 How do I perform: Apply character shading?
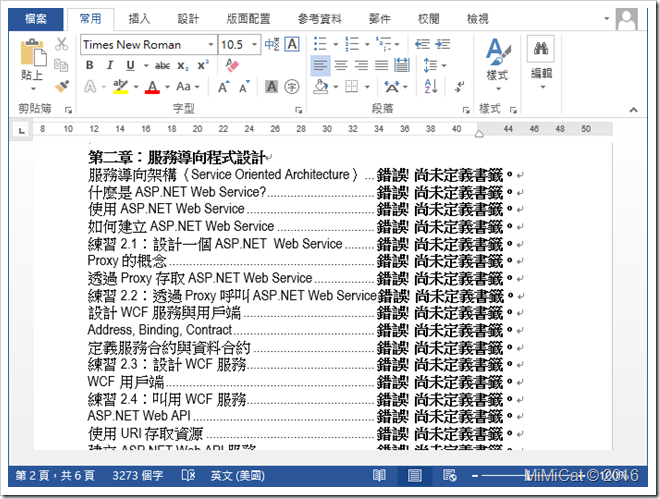point(271,87)
